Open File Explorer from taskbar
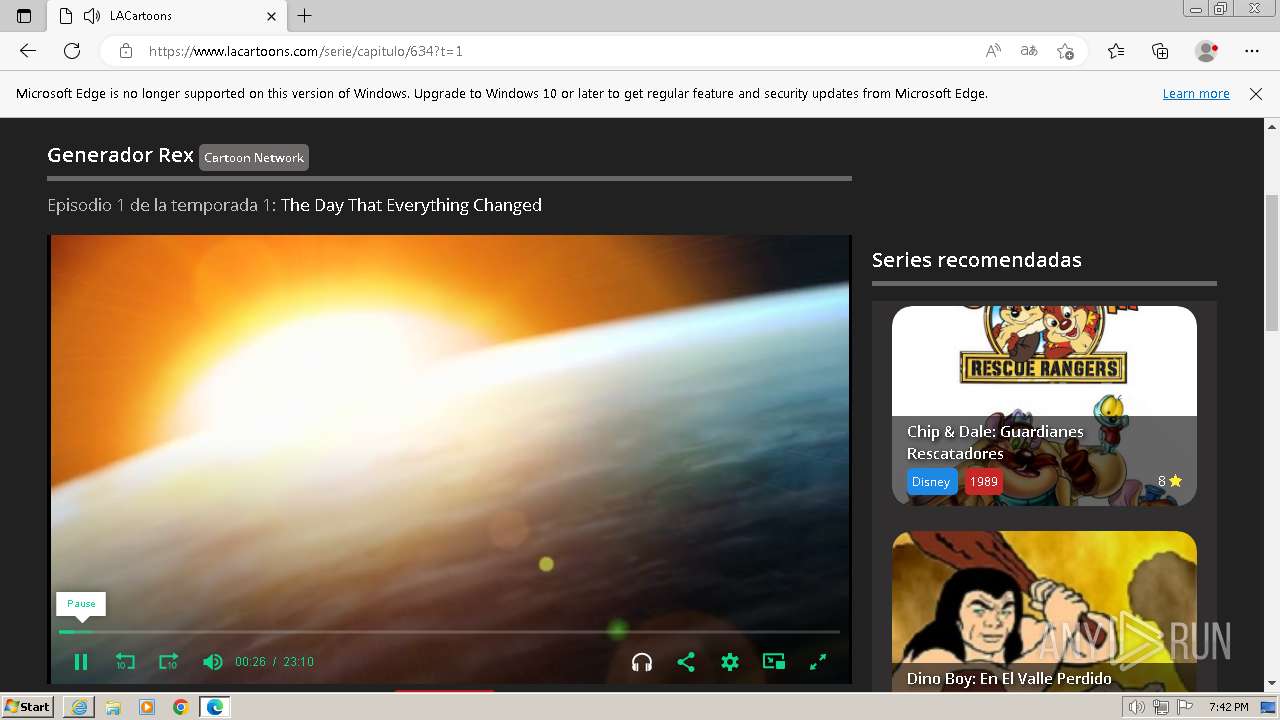1280x720 pixels. coord(113,707)
